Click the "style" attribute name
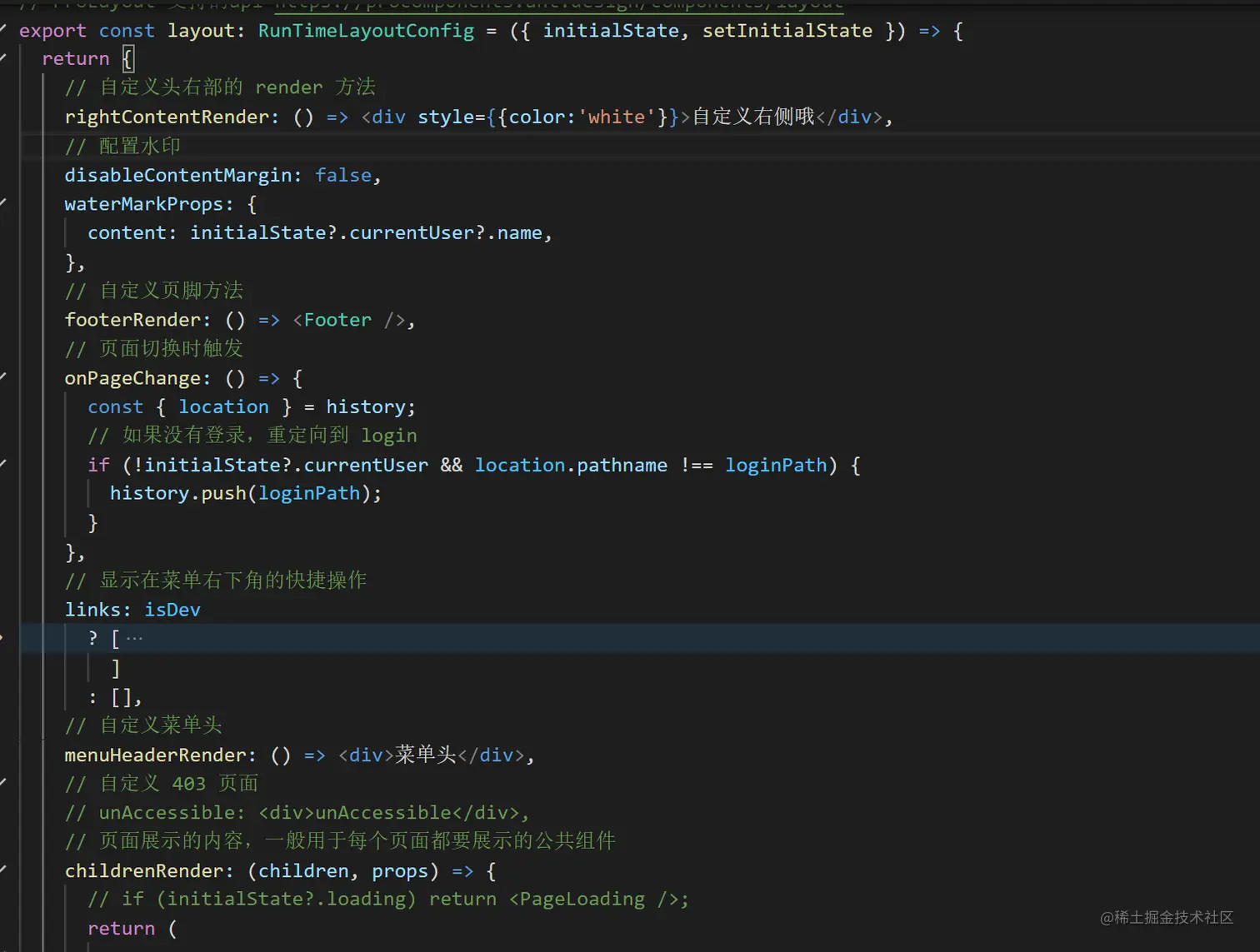The image size is (1260, 952). (x=446, y=117)
